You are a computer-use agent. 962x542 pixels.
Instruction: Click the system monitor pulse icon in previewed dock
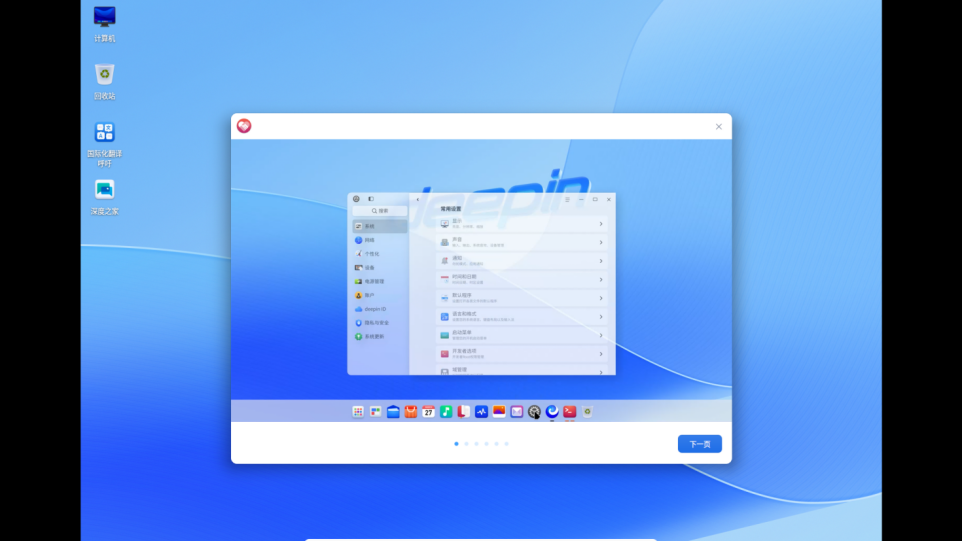coord(482,412)
